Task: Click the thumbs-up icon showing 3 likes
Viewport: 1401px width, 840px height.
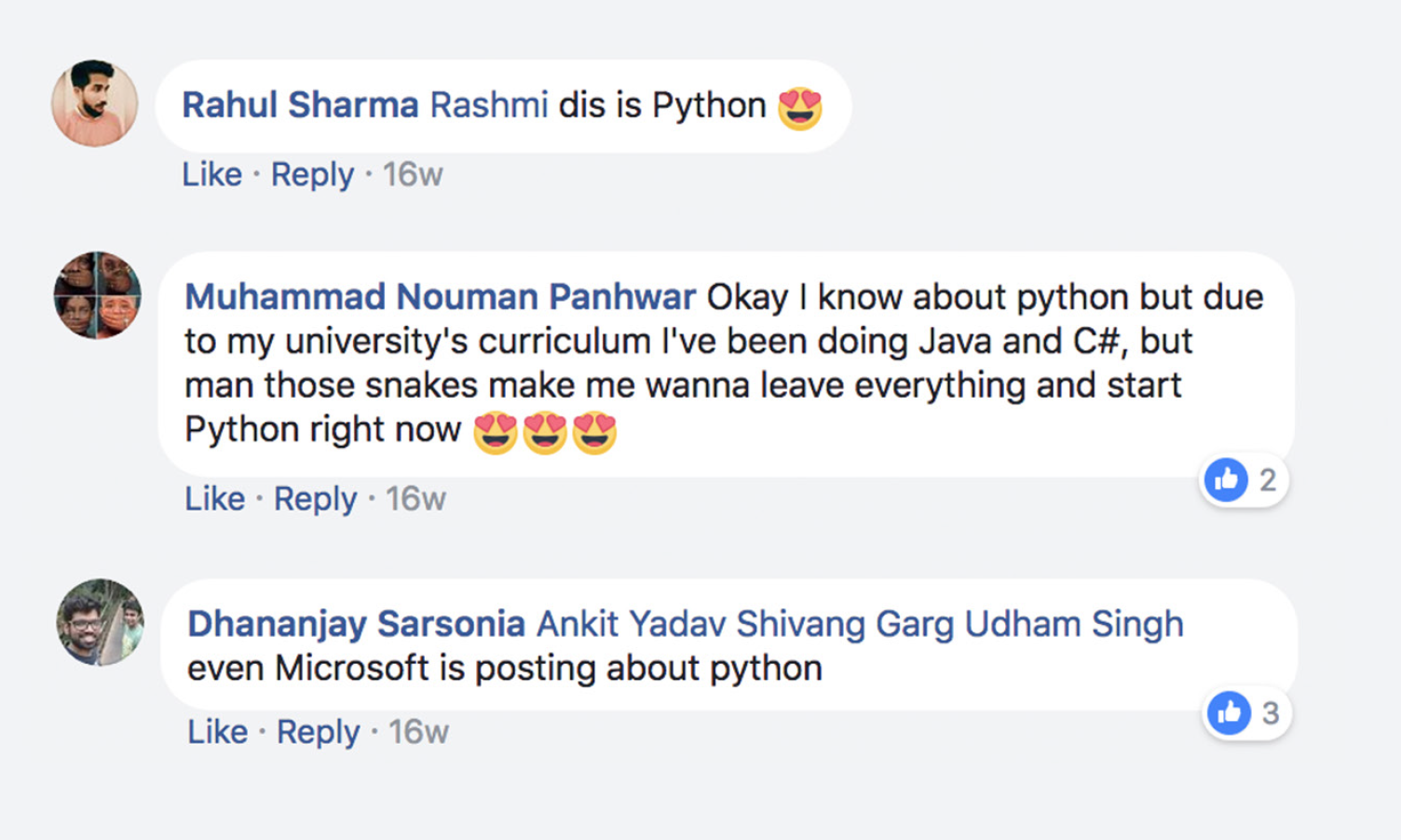Action: (1230, 713)
